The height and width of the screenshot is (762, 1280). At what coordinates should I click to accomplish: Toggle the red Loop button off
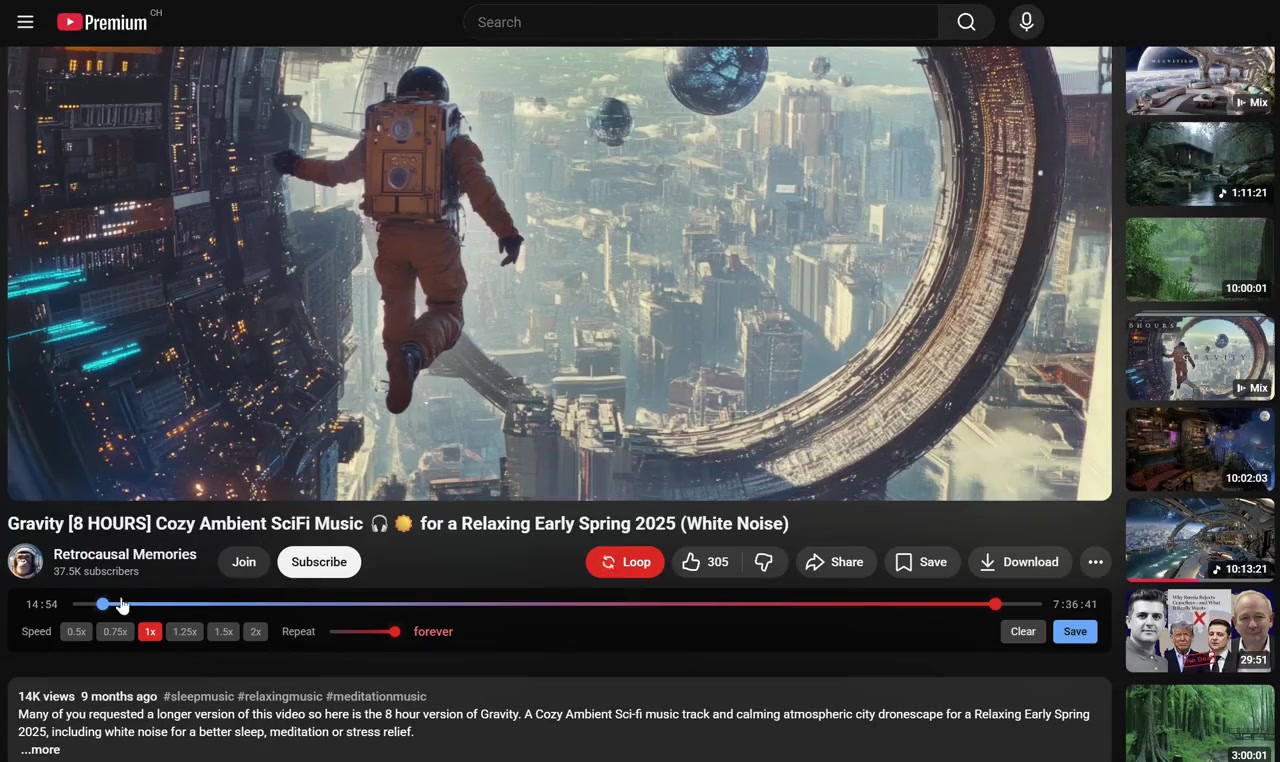tap(624, 561)
